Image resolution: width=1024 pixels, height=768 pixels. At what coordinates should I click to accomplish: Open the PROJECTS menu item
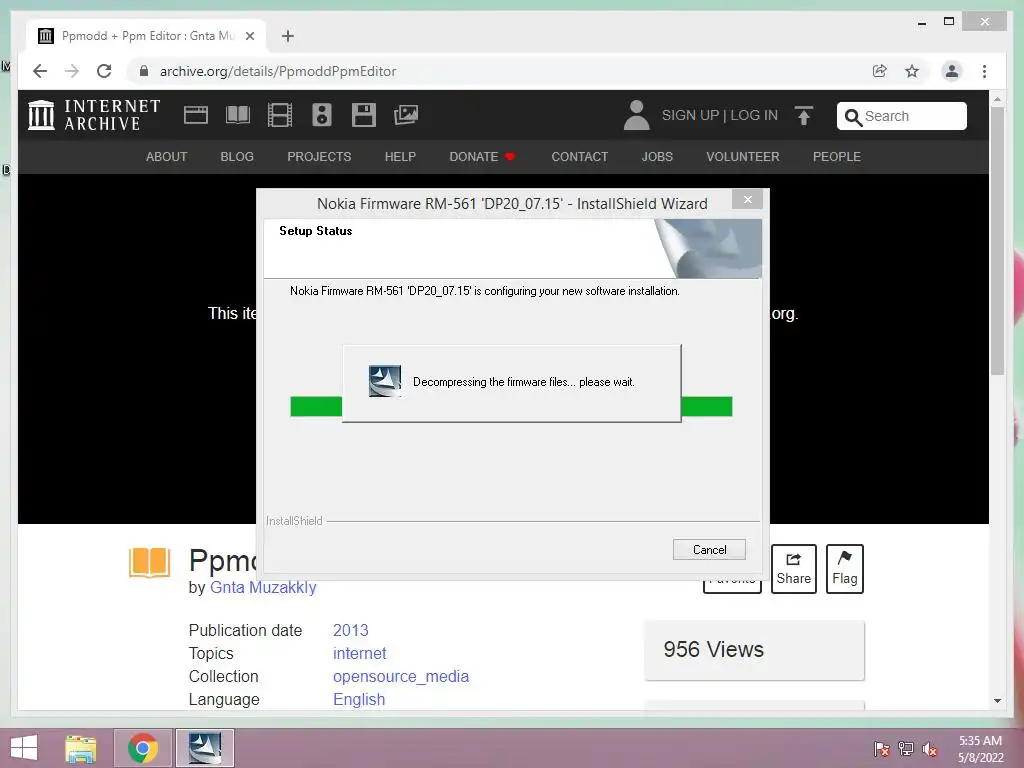click(319, 157)
